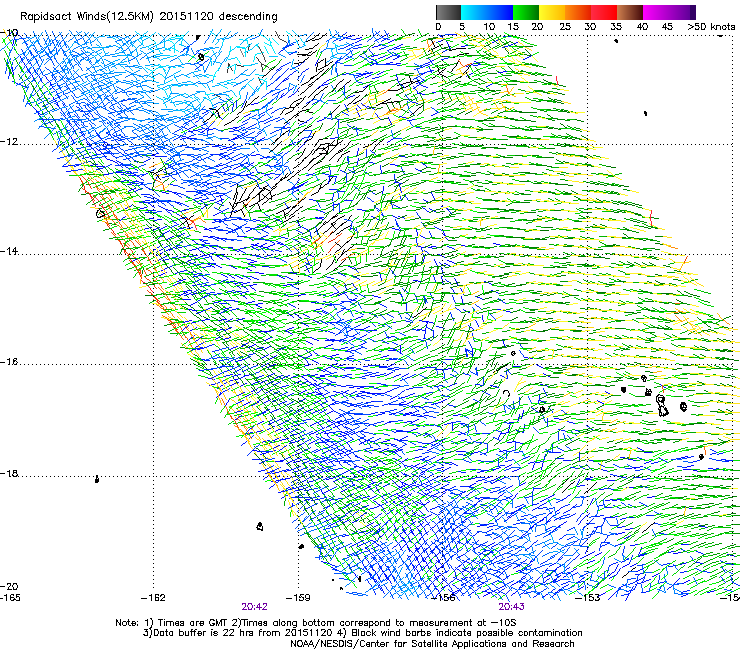The image size is (740, 650).
Task: Select the '-18' latitude axis label
Action: click(x=9, y=473)
